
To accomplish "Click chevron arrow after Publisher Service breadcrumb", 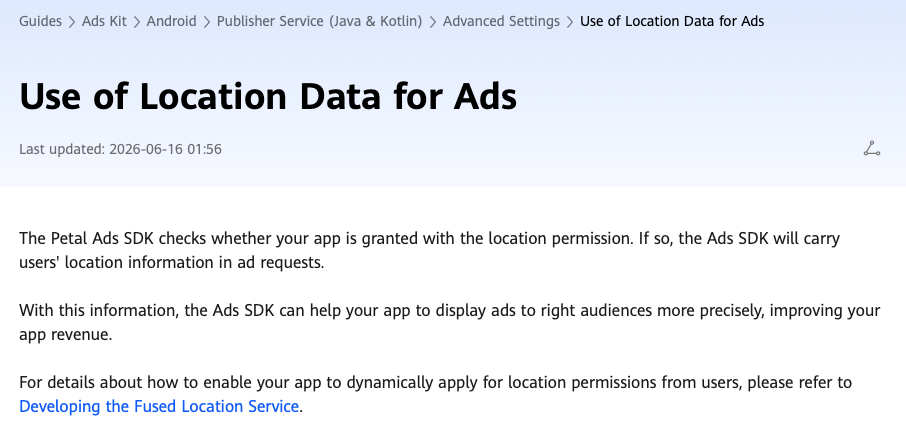I will coord(433,22).
